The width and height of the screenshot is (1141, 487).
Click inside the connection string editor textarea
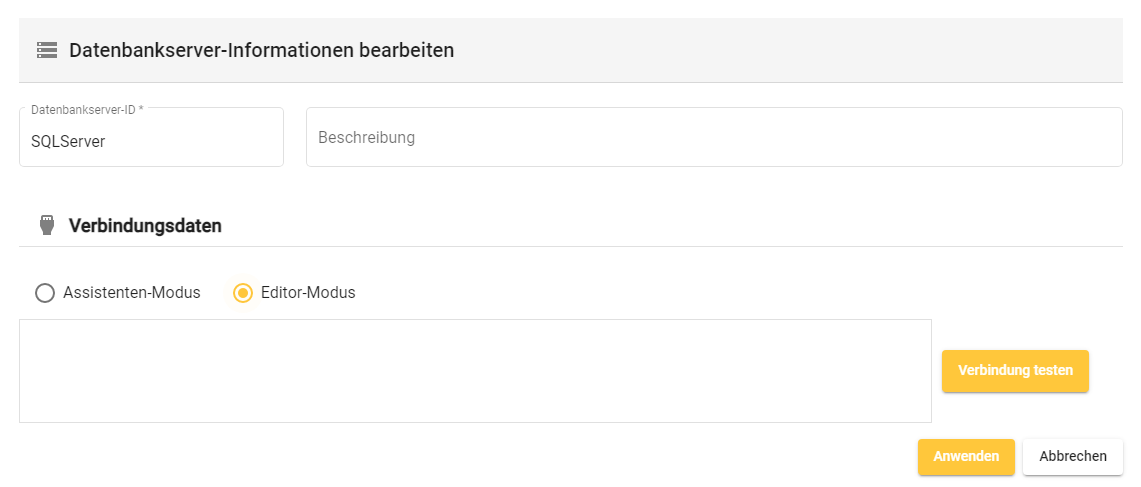[475, 371]
